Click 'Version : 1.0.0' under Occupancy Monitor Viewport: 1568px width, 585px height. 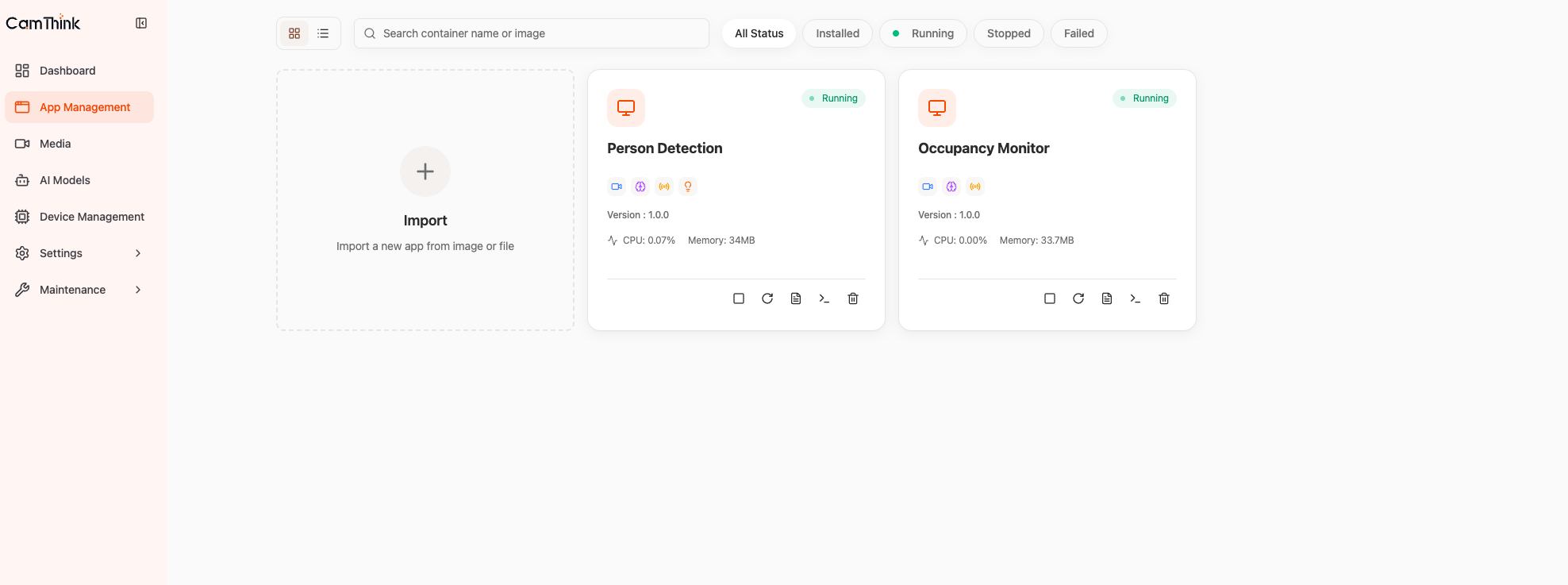click(x=949, y=215)
